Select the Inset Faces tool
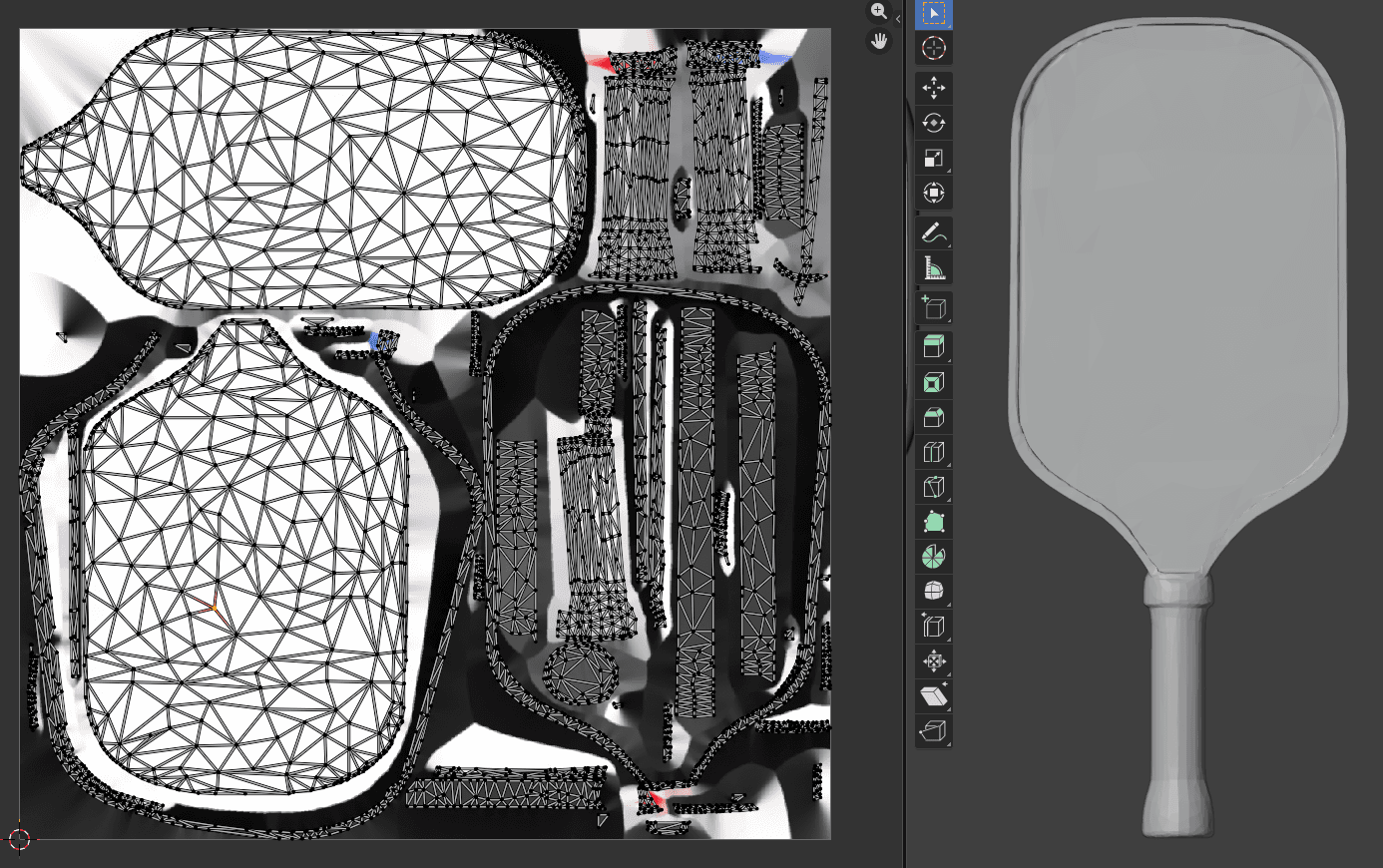This screenshot has width=1383, height=868. [x=934, y=381]
